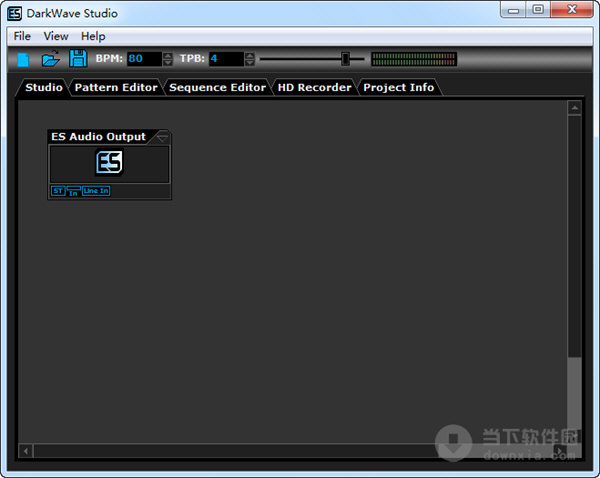Click the master volume slider handle
Viewport: 600px width, 478px height.
(346, 59)
